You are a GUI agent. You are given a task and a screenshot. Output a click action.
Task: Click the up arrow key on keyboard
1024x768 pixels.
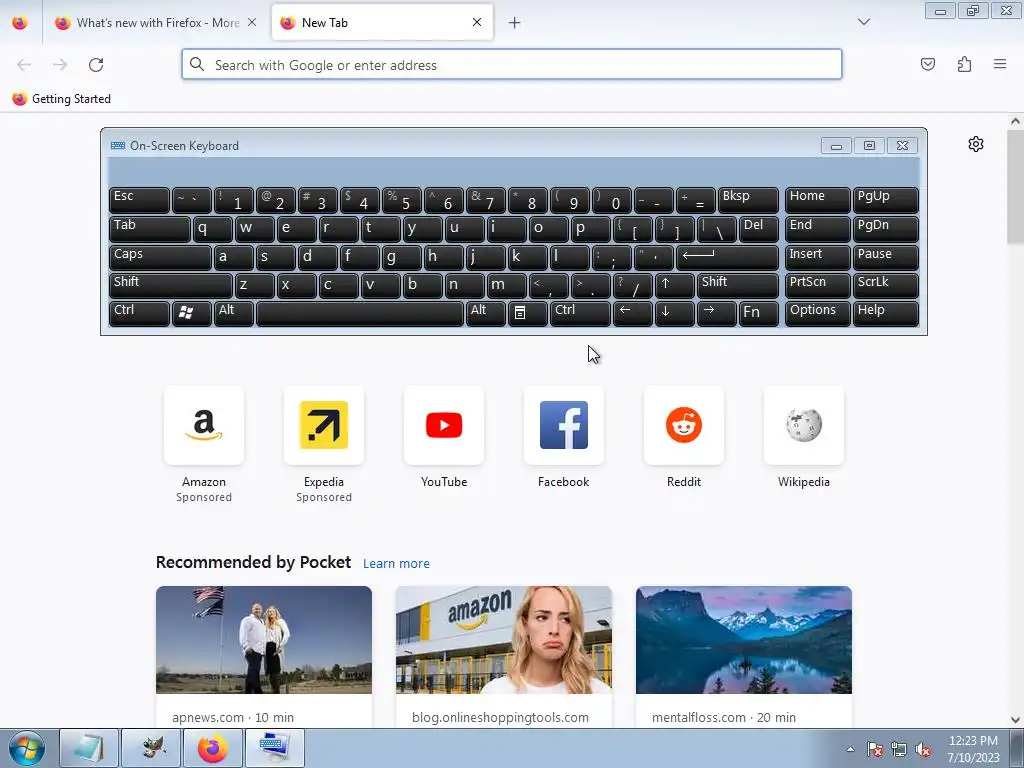tap(675, 285)
